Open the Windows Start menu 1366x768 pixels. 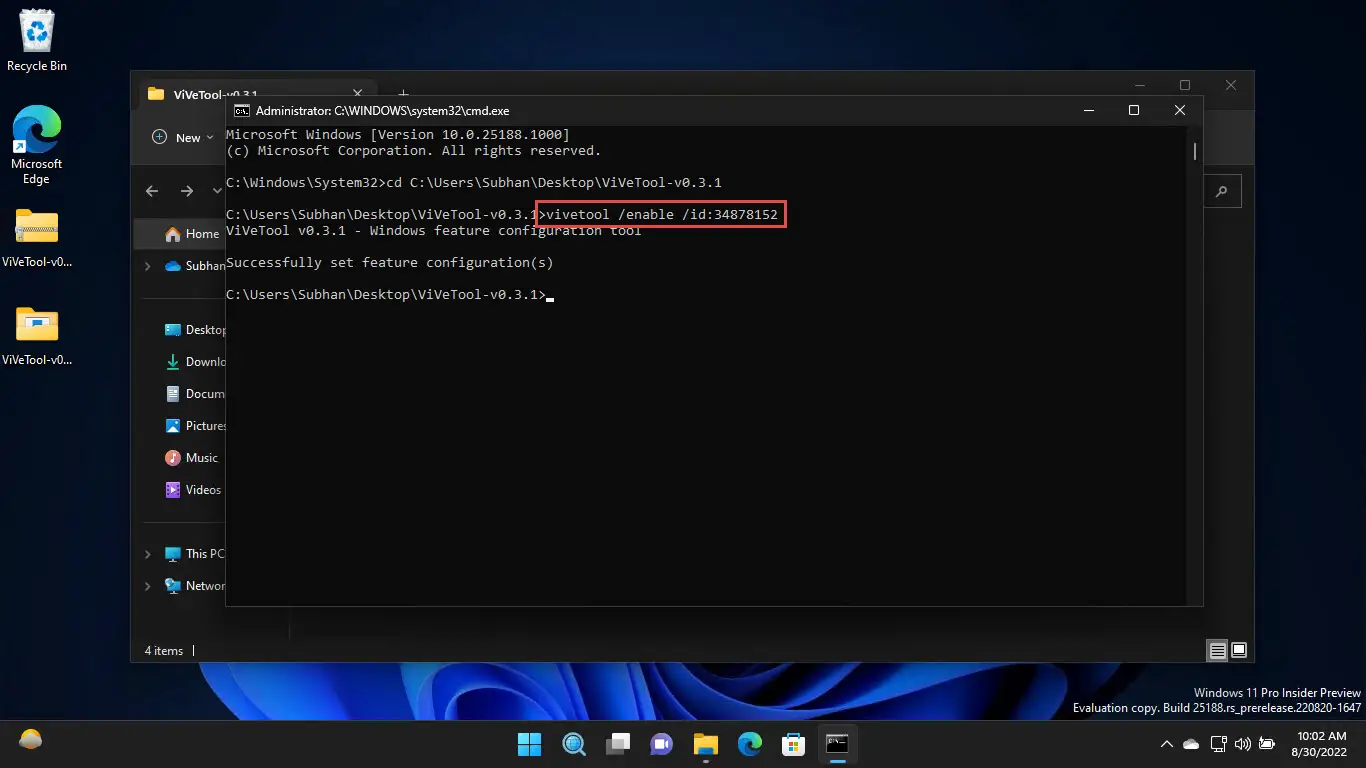coord(529,743)
